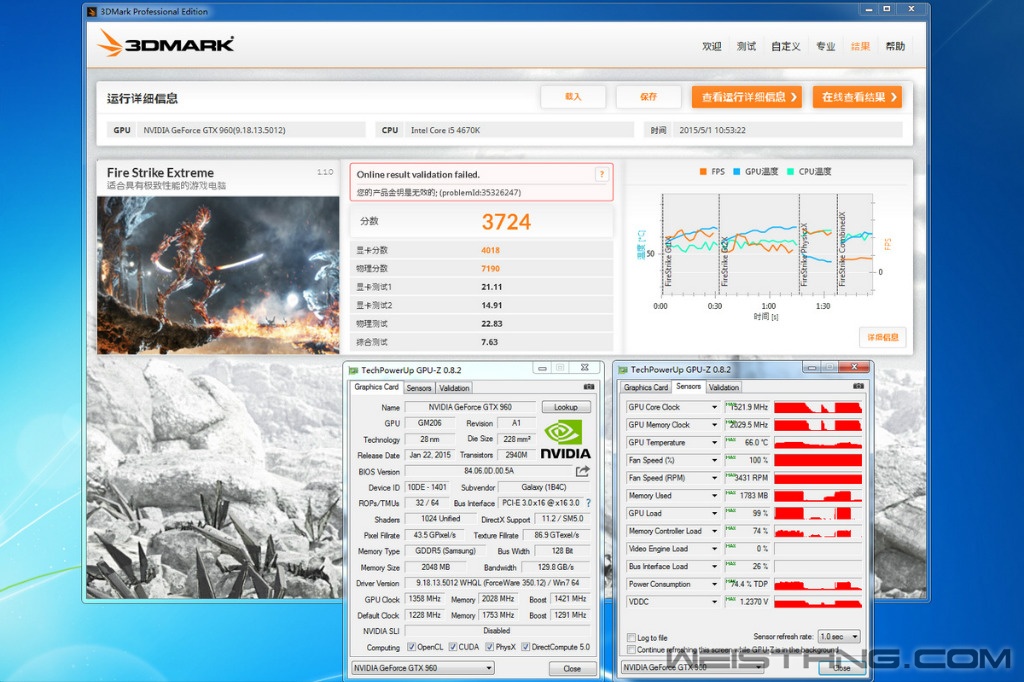Viewport: 1024px width, 682px height.
Task: Open the 帮助 menu in 3DMark
Action: (x=895, y=46)
